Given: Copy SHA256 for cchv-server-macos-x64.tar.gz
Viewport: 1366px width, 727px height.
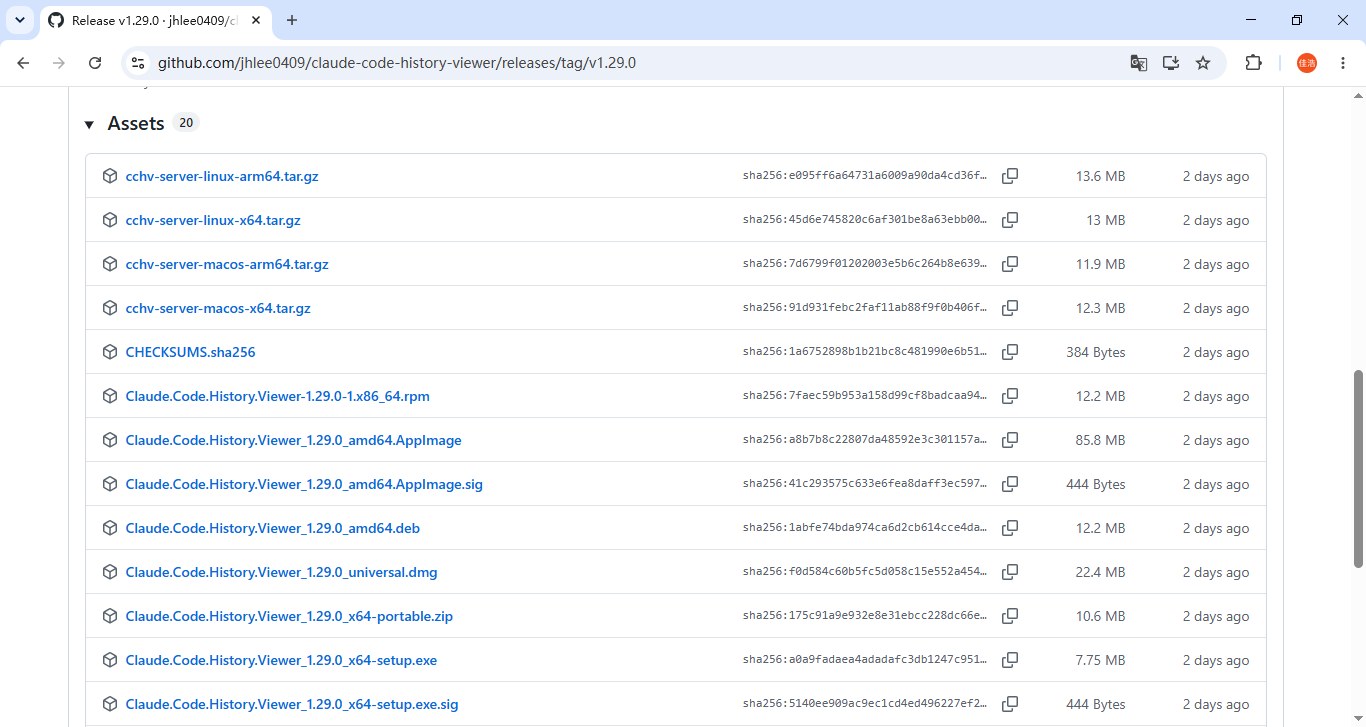Looking at the screenshot, I should (x=1010, y=308).
